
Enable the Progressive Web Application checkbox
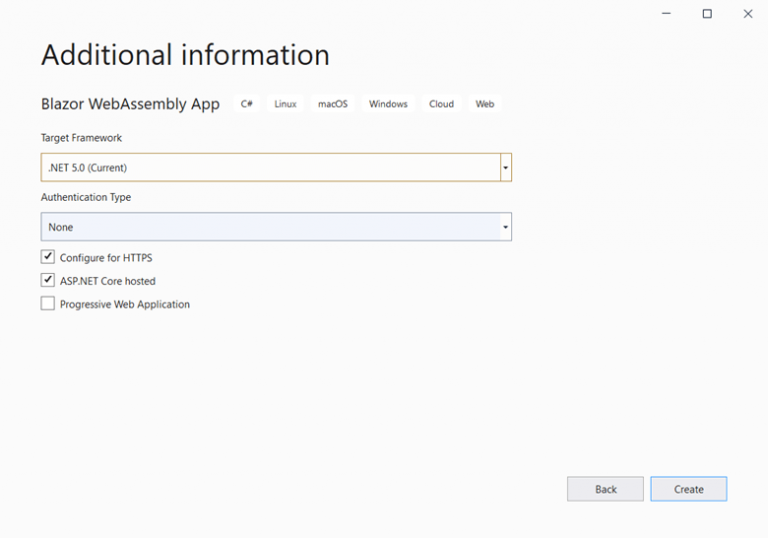tap(48, 304)
